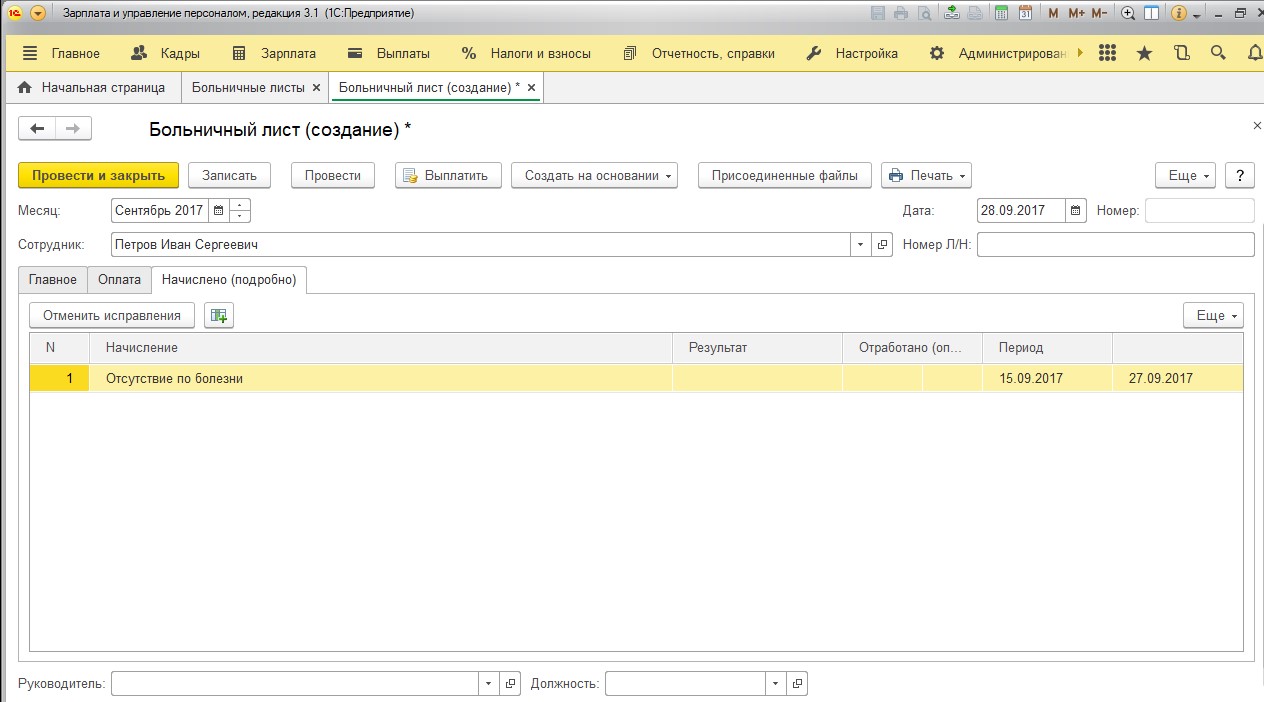Open the Налоги и взносы section
1264x702 pixels.
pos(526,53)
